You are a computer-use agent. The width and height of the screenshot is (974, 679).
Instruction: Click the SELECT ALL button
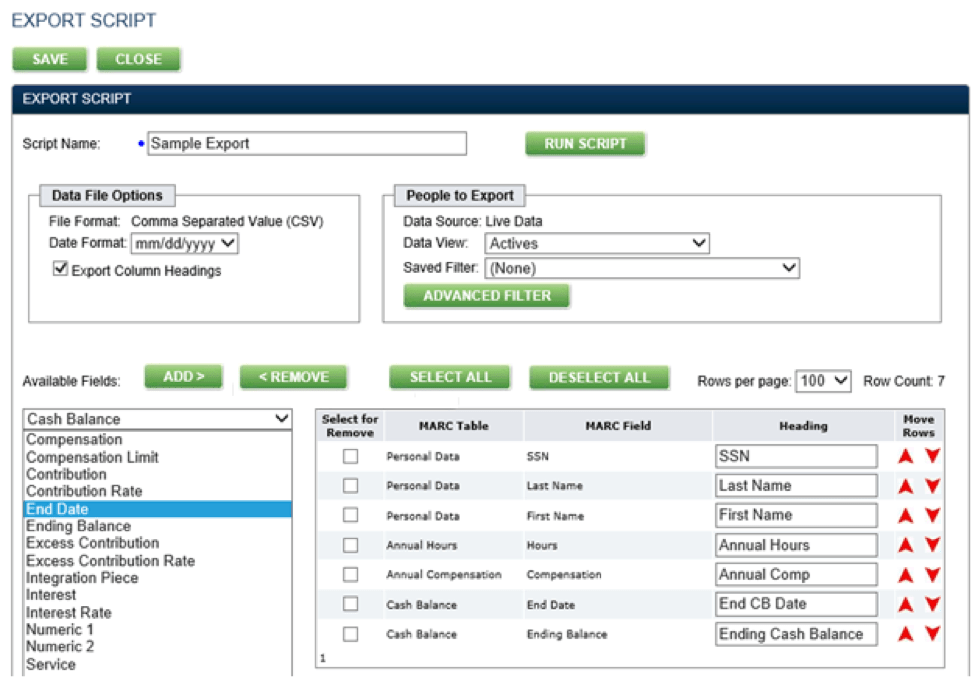(x=450, y=377)
